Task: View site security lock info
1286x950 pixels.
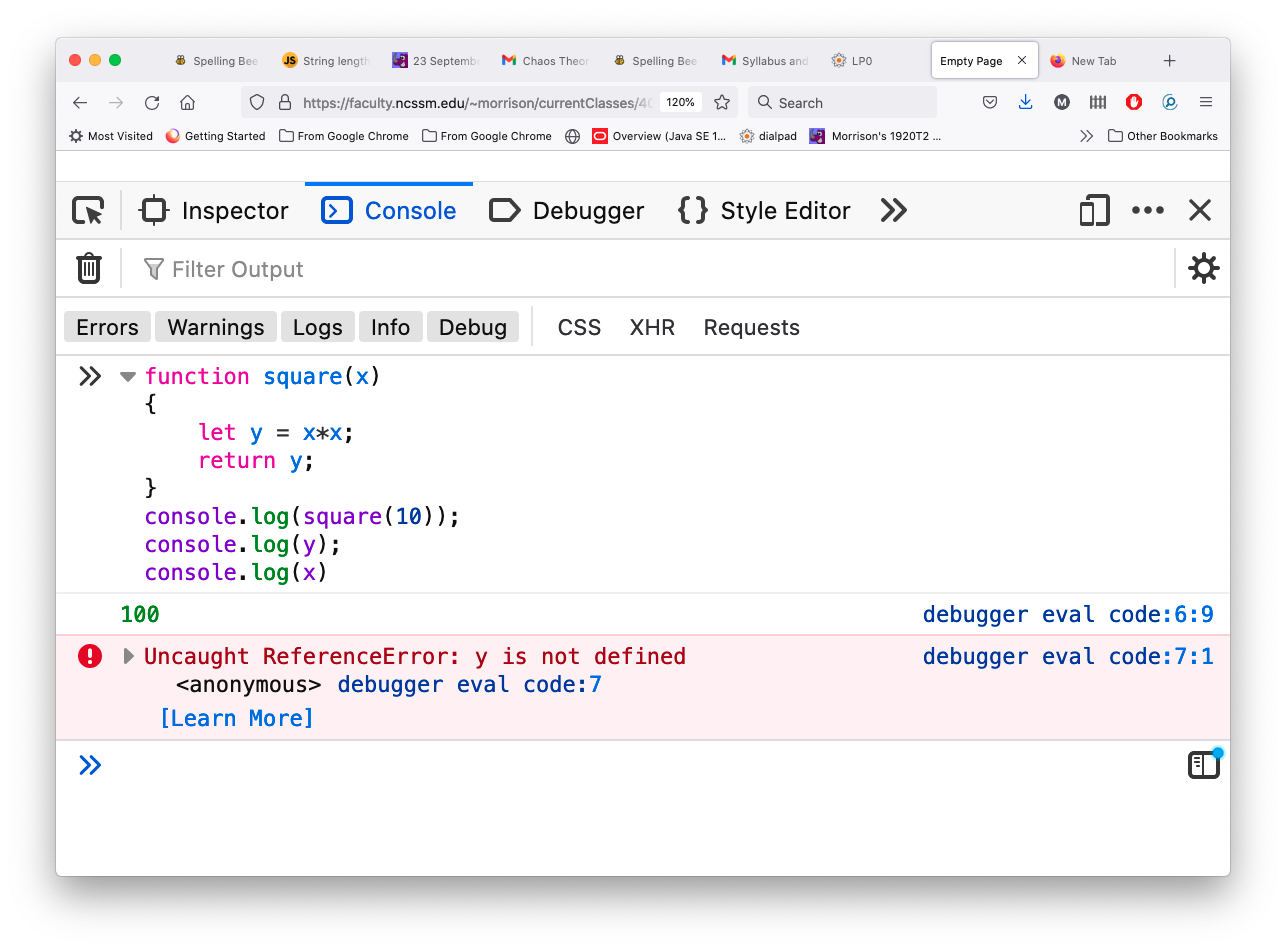Action: (x=284, y=102)
